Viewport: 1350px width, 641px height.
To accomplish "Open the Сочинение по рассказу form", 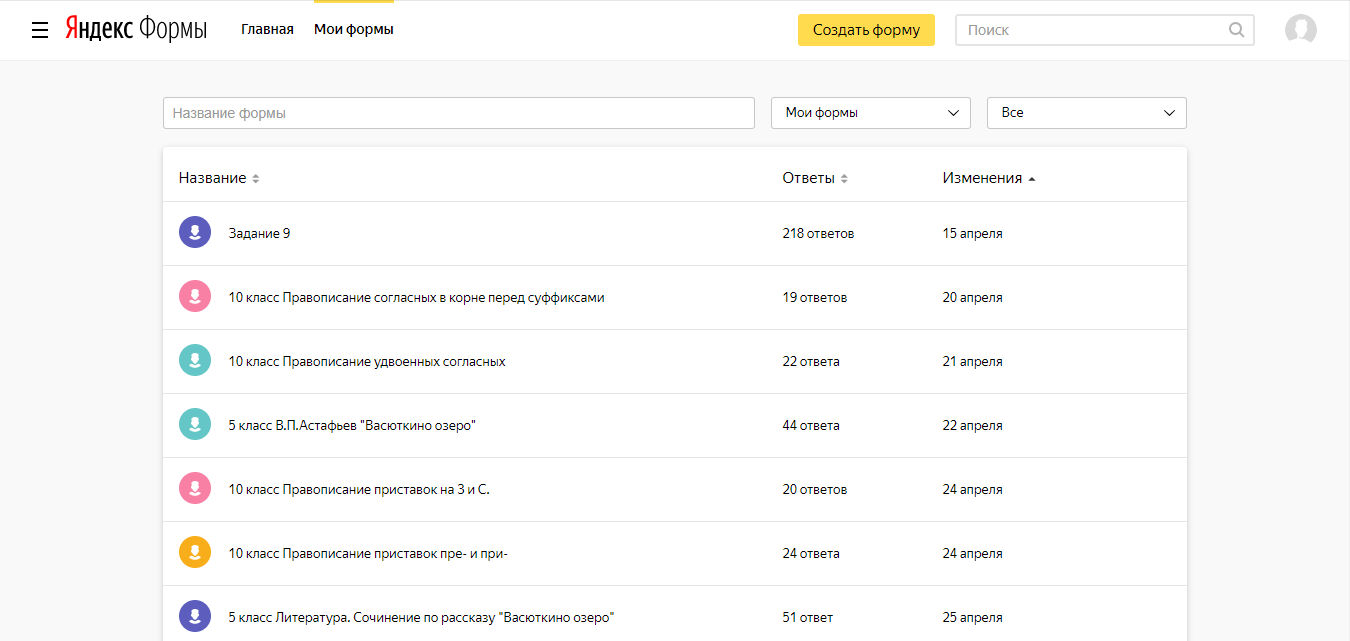I will click(x=421, y=617).
